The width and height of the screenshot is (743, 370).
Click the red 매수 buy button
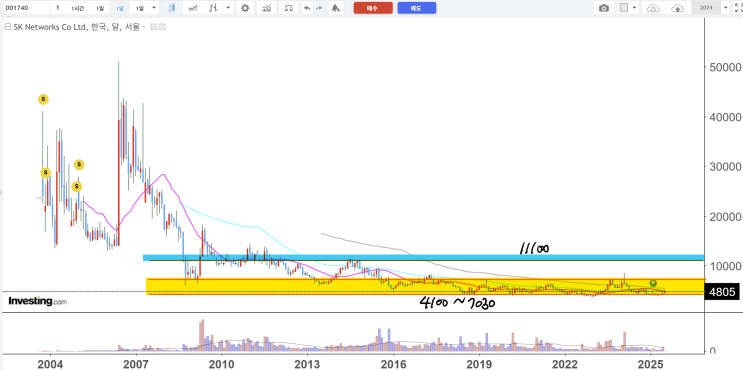pyautogui.click(x=373, y=8)
